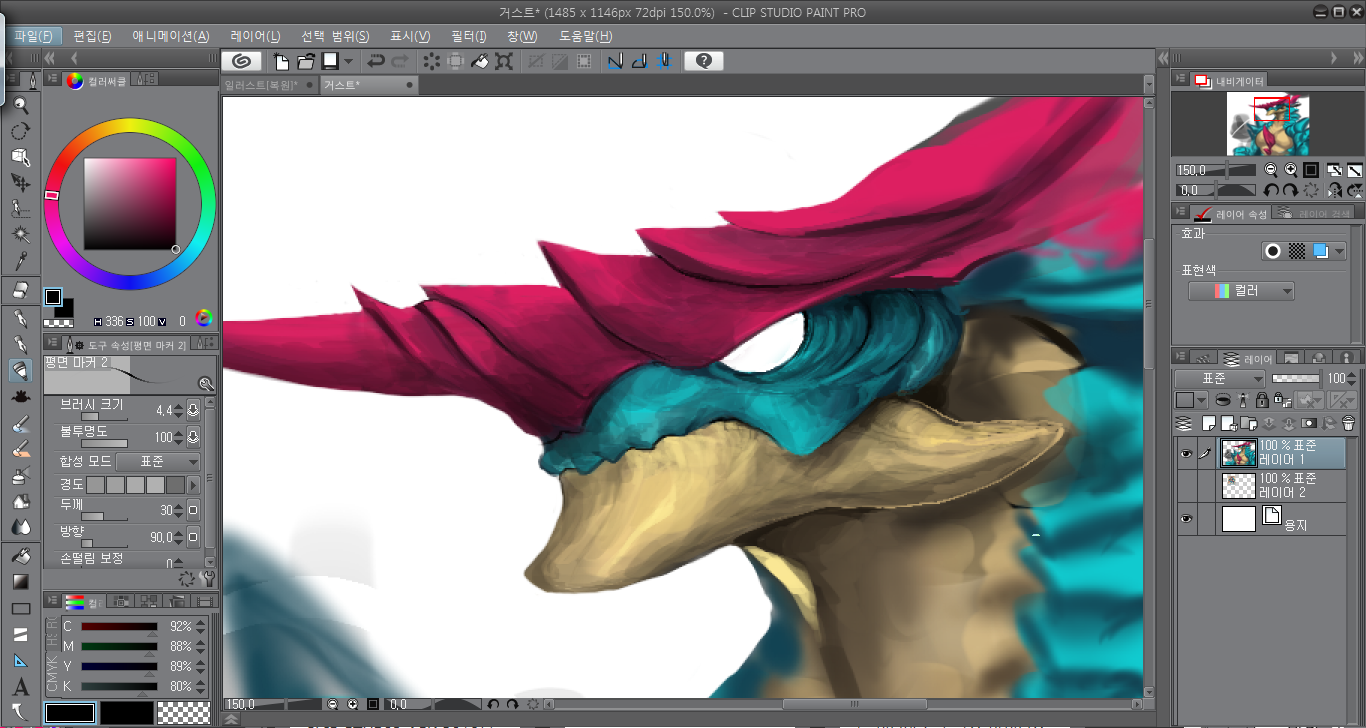Image resolution: width=1366 pixels, height=728 pixels.
Task: Zoom out in the Navigator panel
Action: pyautogui.click(x=1271, y=170)
